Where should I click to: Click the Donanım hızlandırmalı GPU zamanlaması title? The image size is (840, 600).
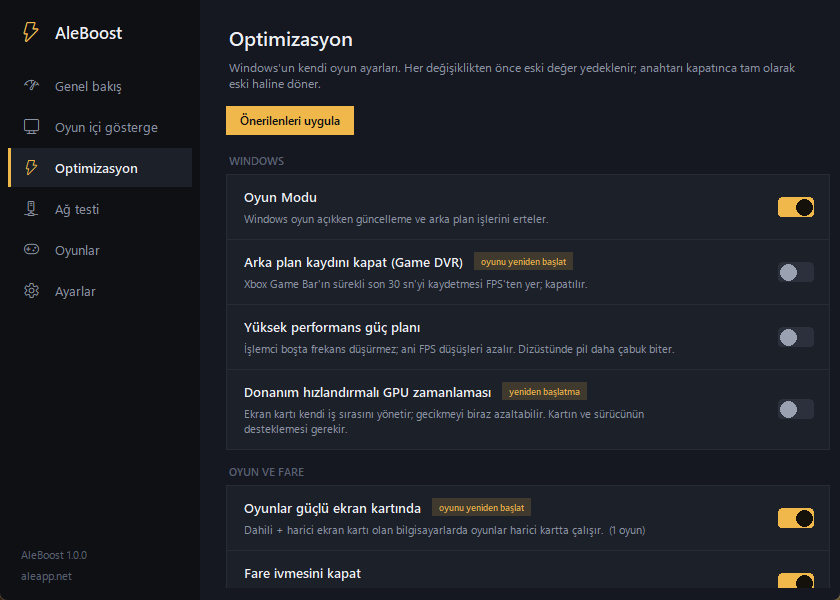[368, 393]
